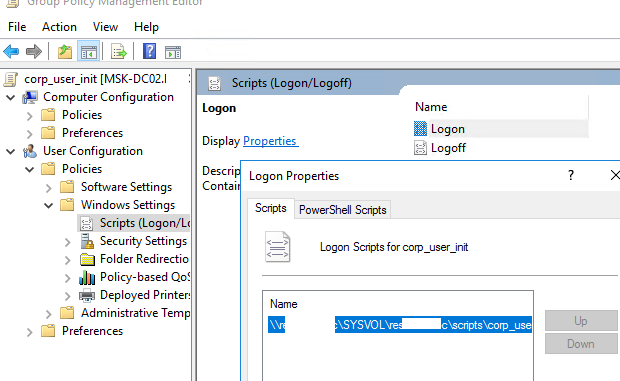Open the View menu
620x381 pixels.
coord(105,27)
